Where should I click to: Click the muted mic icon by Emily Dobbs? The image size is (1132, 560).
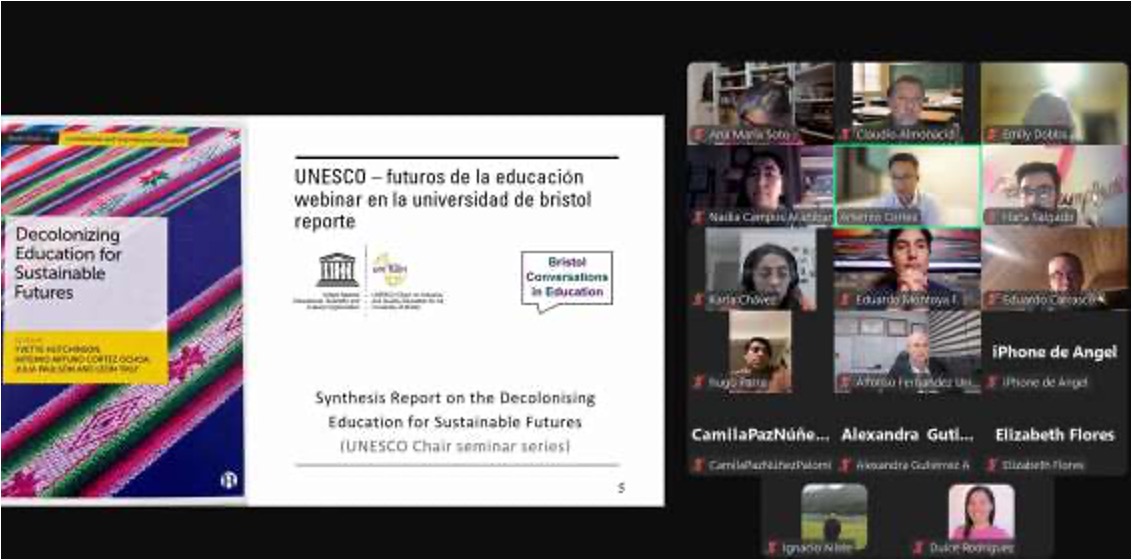[992, 134]
